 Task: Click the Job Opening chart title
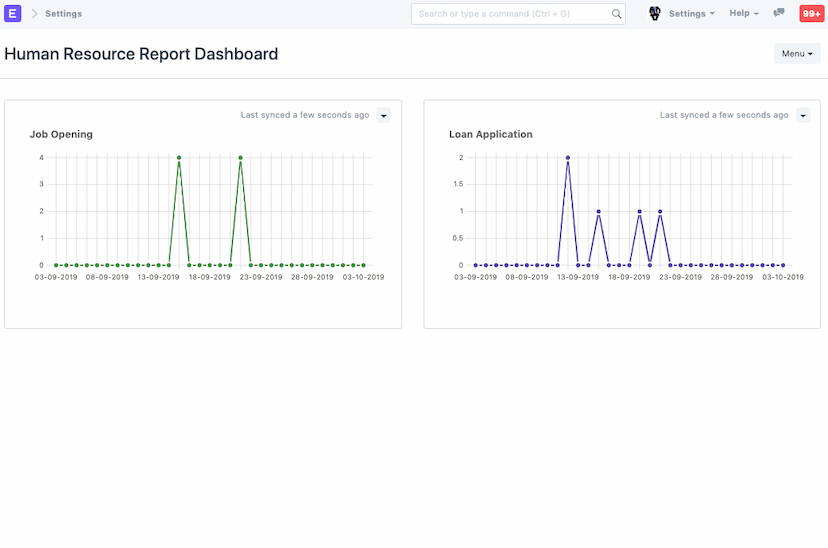click(61, 134)
